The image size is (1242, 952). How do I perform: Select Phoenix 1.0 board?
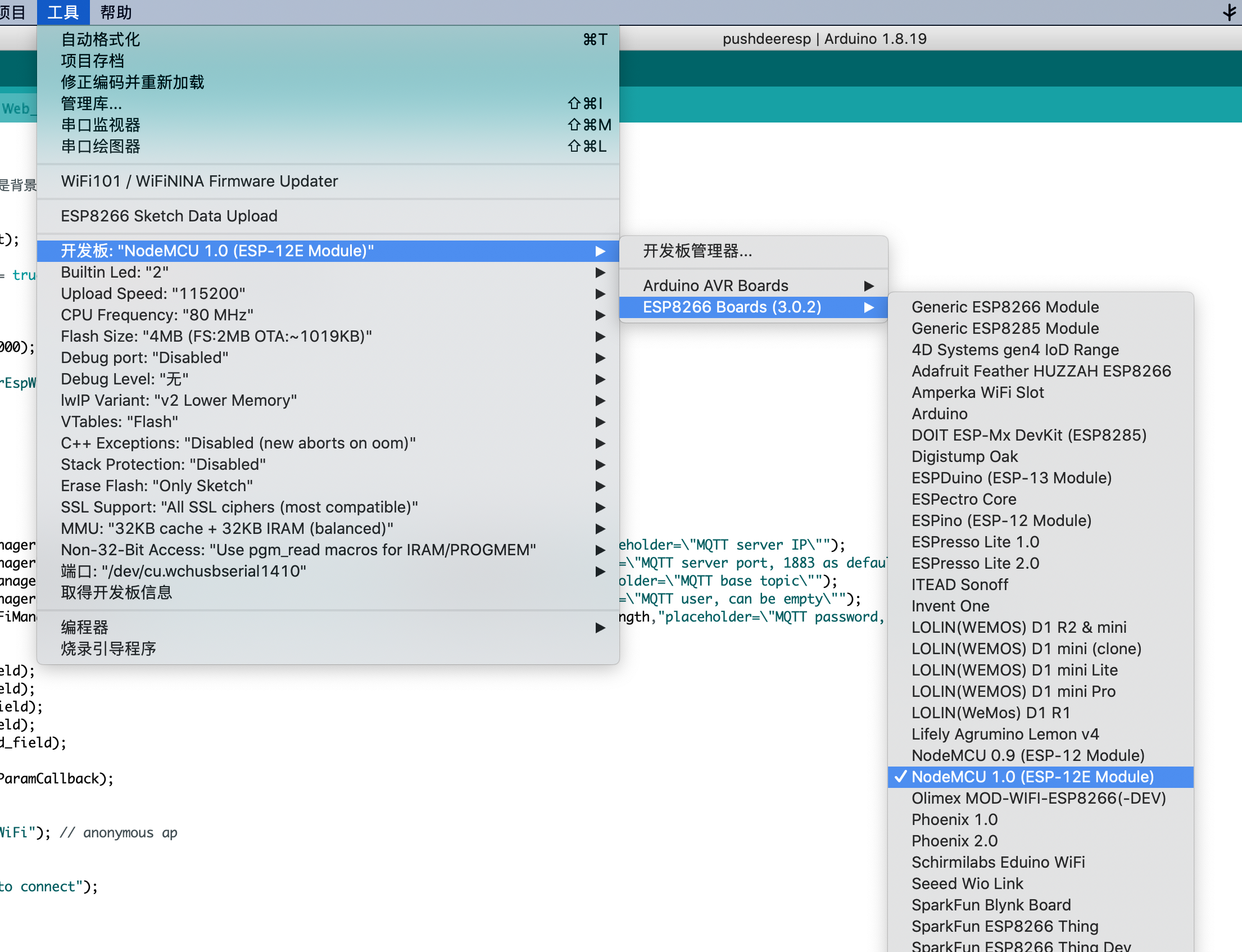1041,820
